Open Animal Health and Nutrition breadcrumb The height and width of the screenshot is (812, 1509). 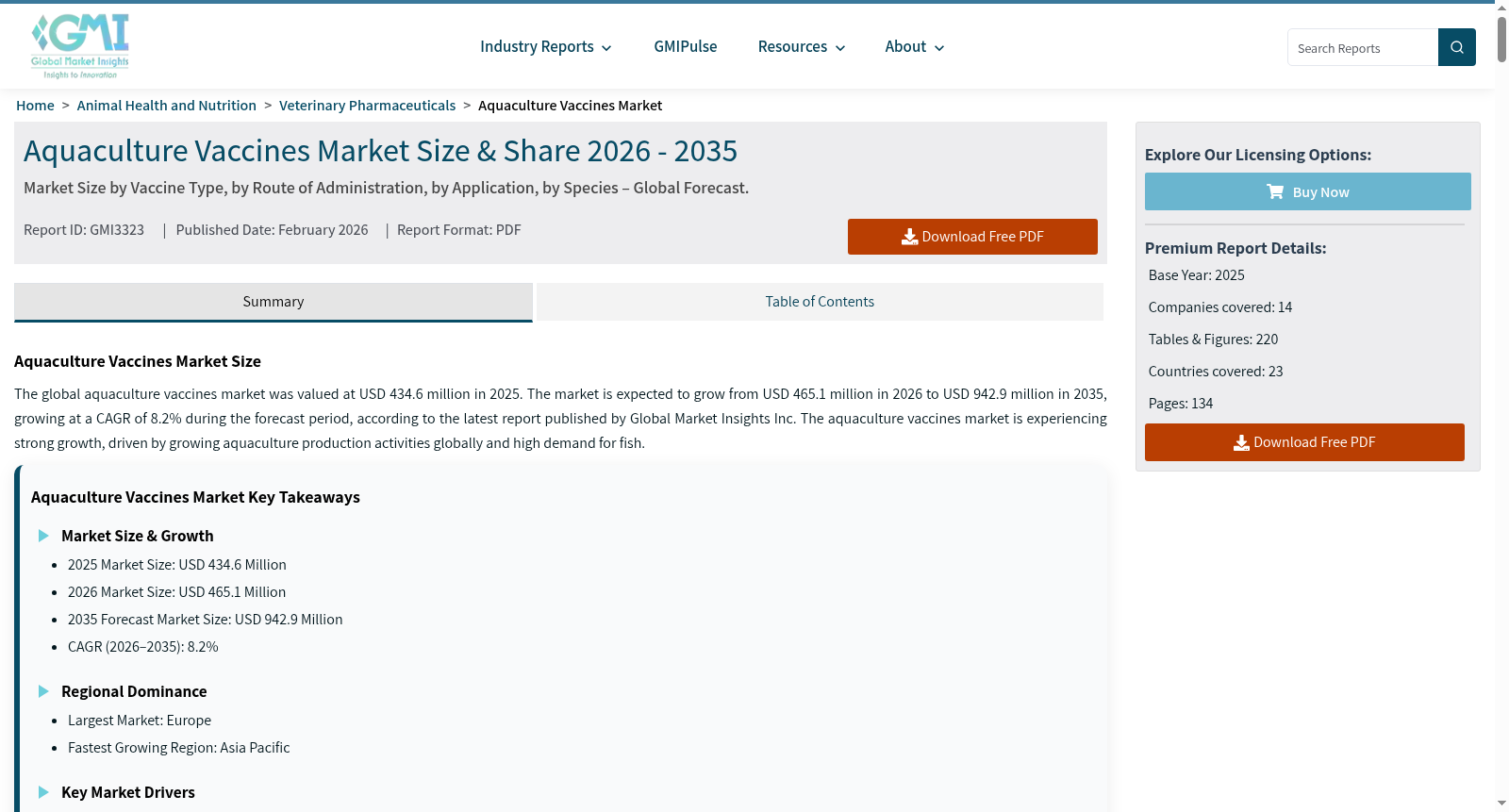[x=167, y=106]
